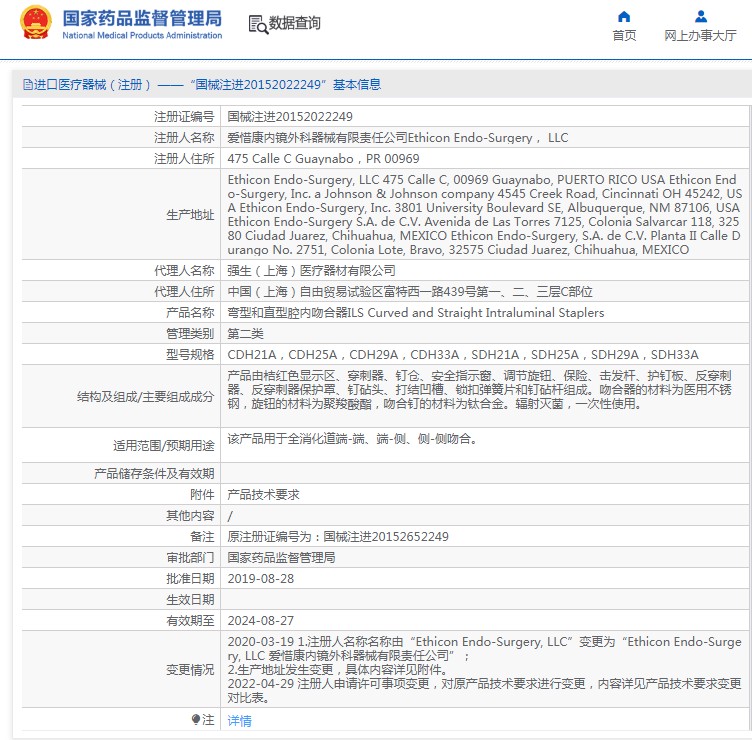Click the 附件 row label
Viewport: 752px width, 740px height.
(x=202, y=494)
